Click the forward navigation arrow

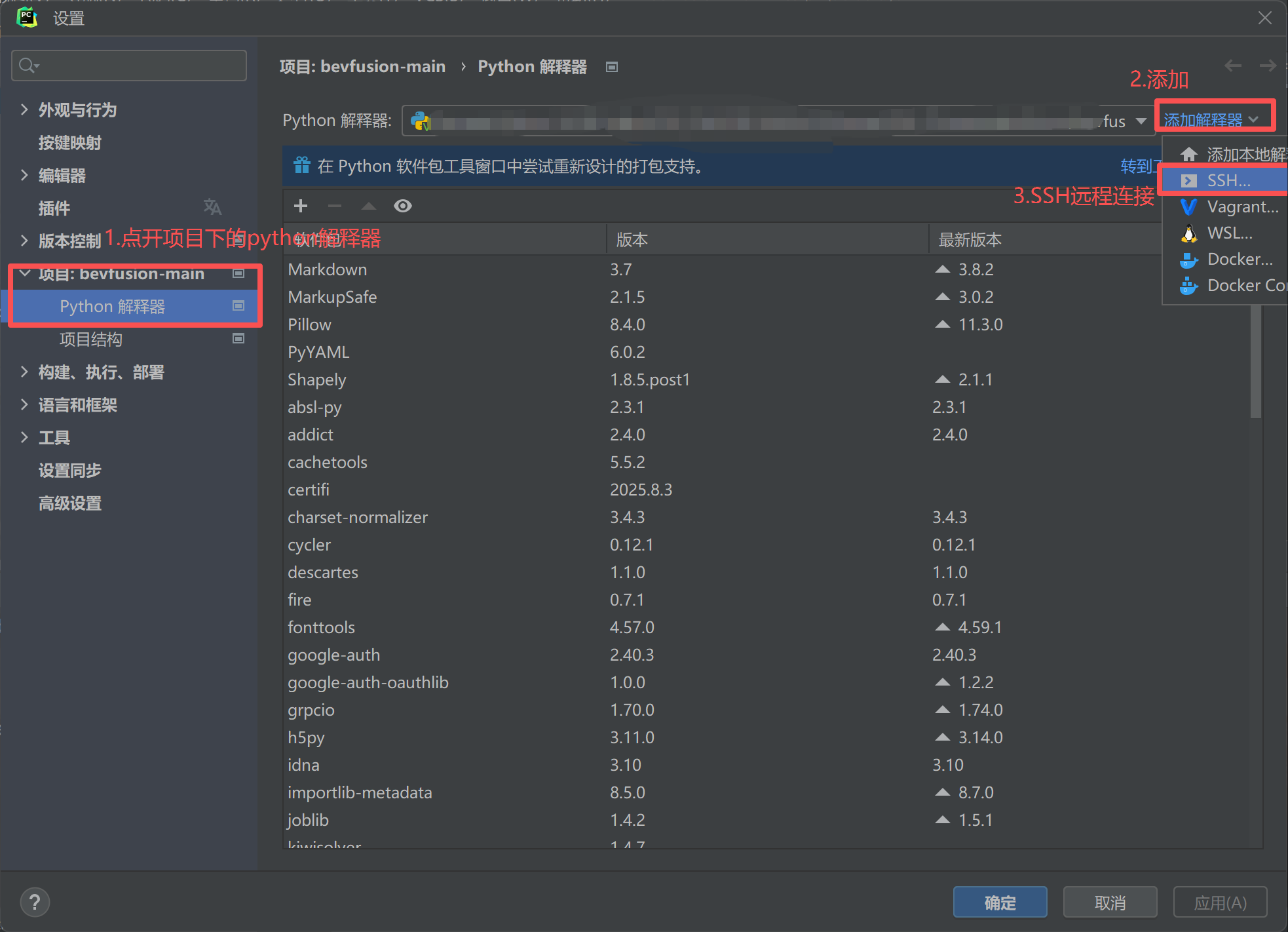(1268, 66)
